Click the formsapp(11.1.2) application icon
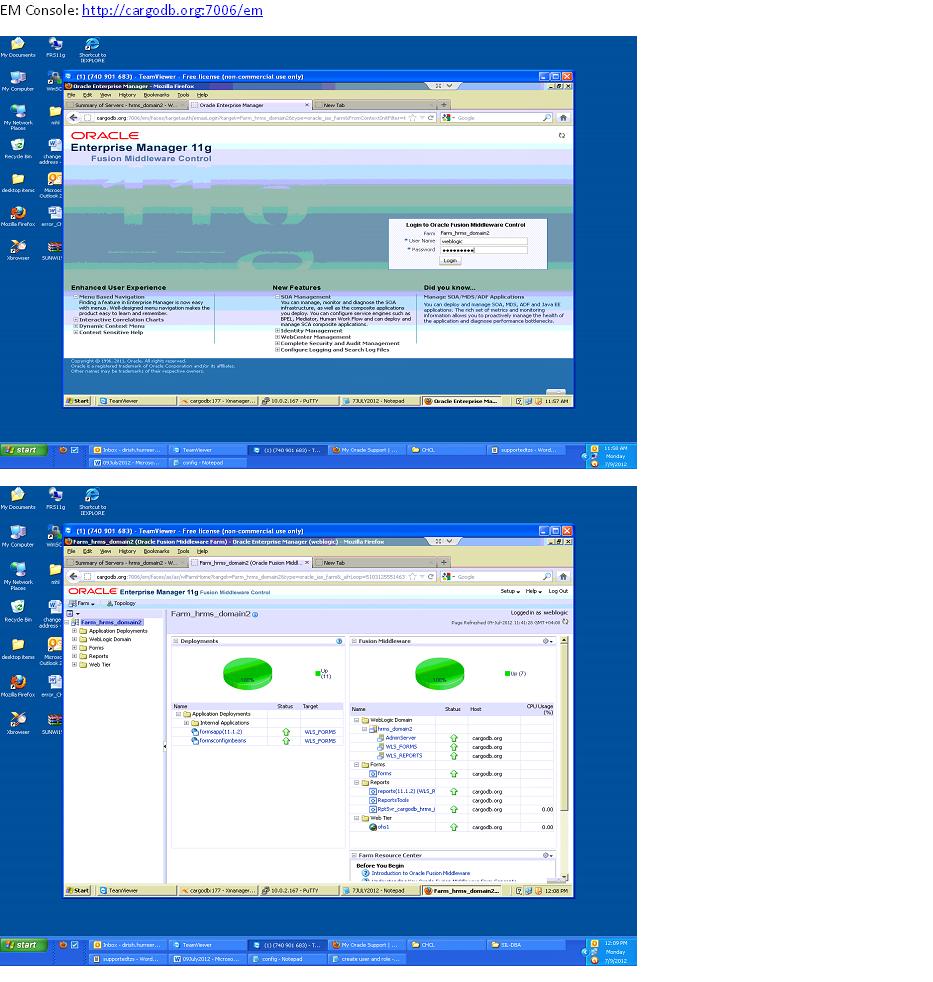 [x=195, y=732]
